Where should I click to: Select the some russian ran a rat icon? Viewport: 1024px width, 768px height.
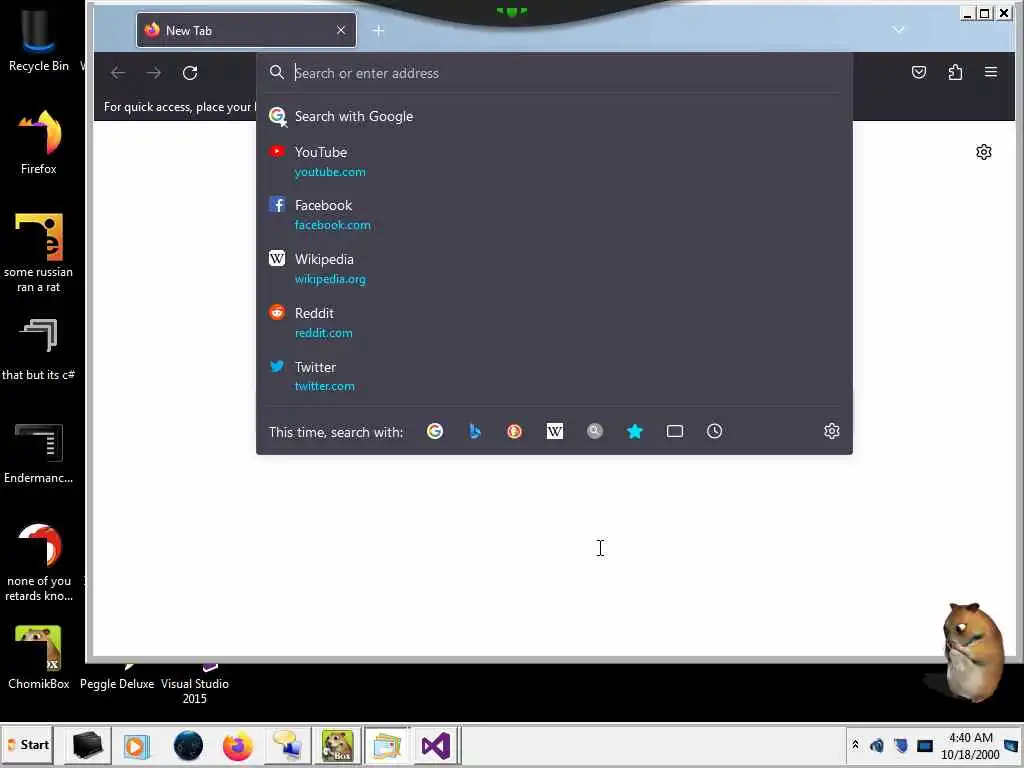click(39, 253)
